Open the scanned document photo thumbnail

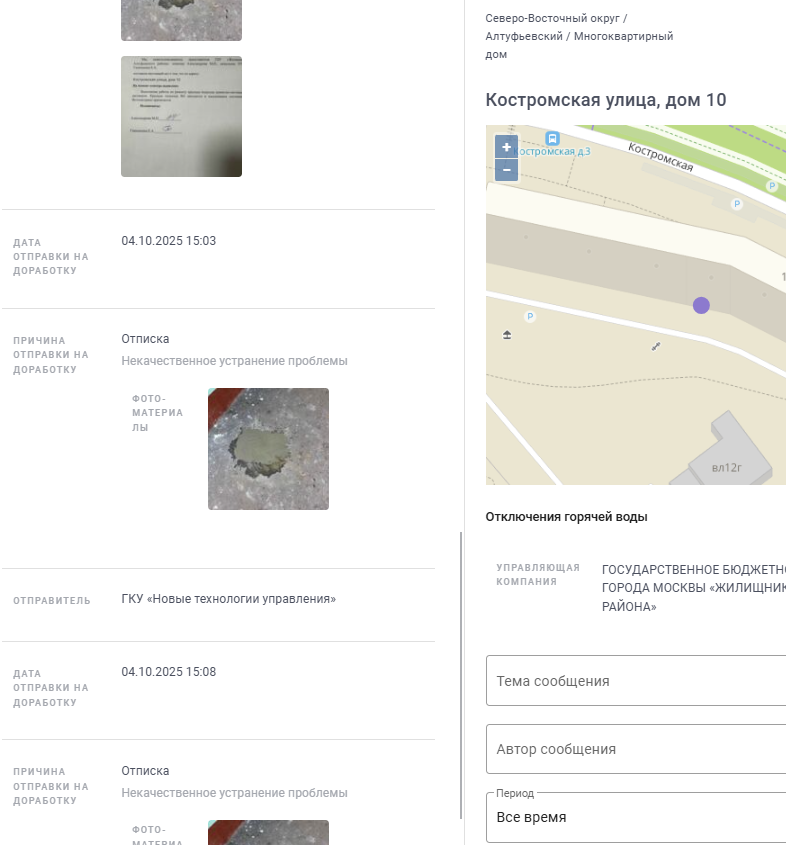[x=182, y=116]
